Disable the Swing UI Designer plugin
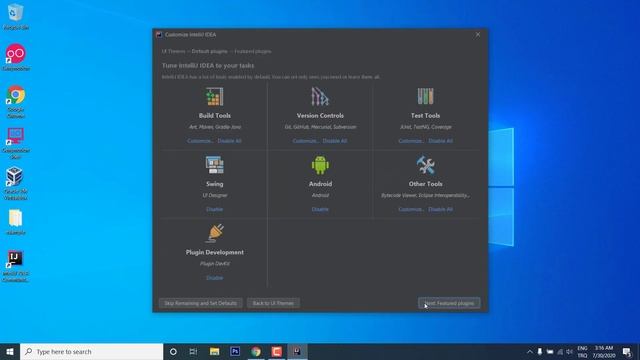This screenshot has height=360, width=640. [215, 209]
